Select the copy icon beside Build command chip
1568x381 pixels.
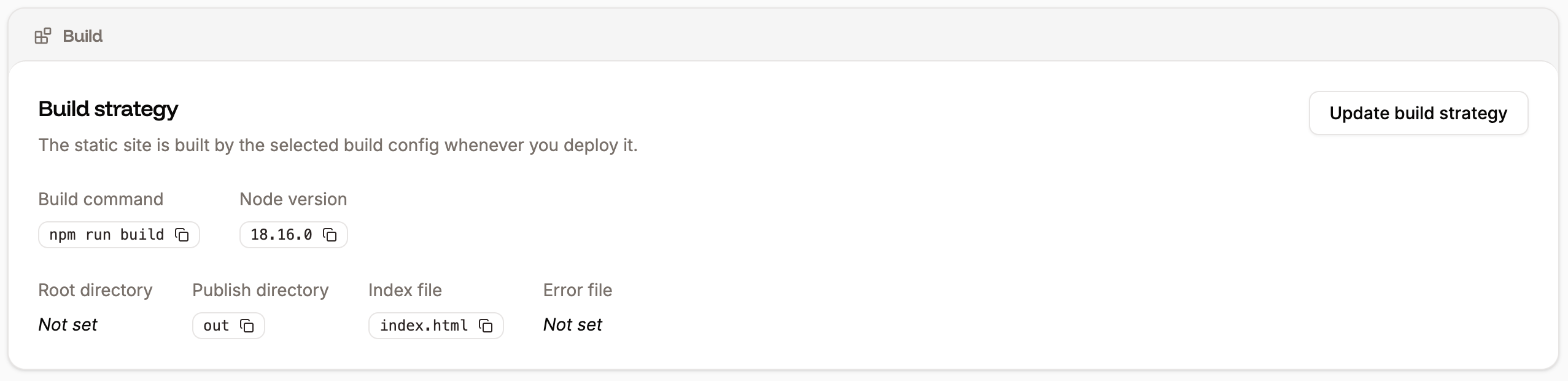click(x=182, y=235)
